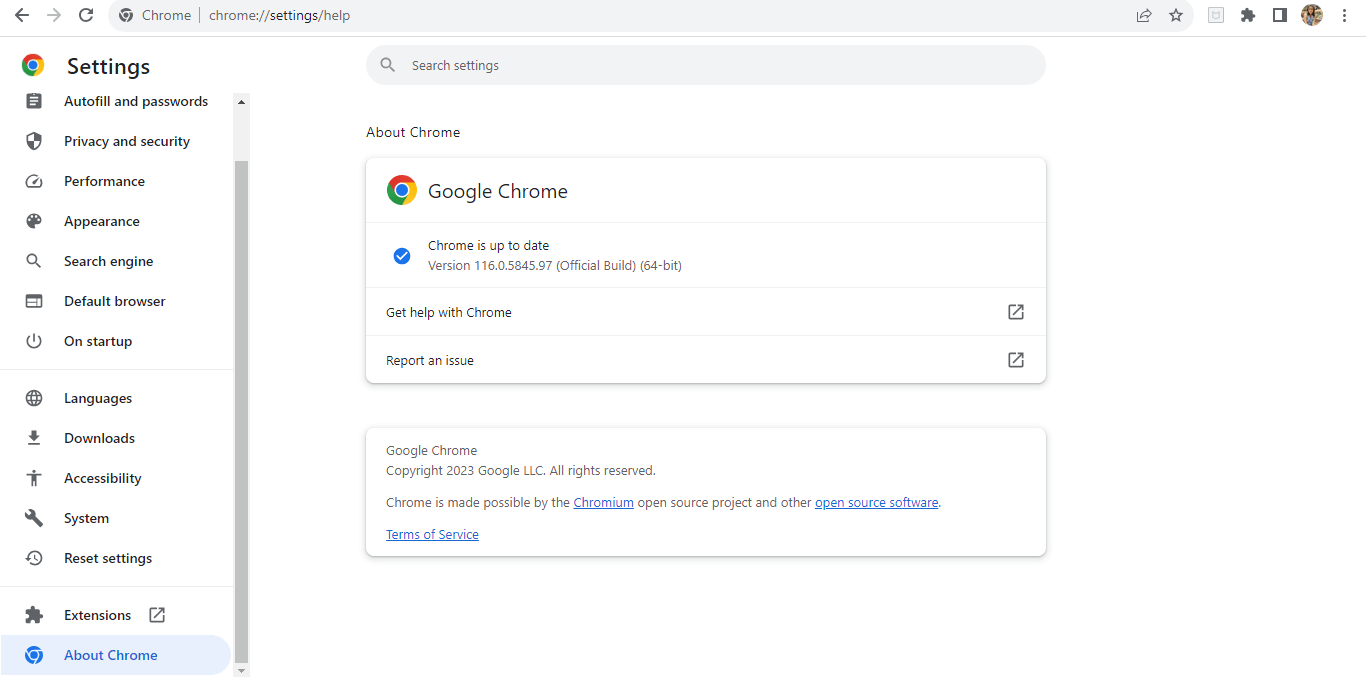Click the Extensions puzzle icon in the toolbar
This screenshot has width=1366, height=677.
tap(1247, 15)
